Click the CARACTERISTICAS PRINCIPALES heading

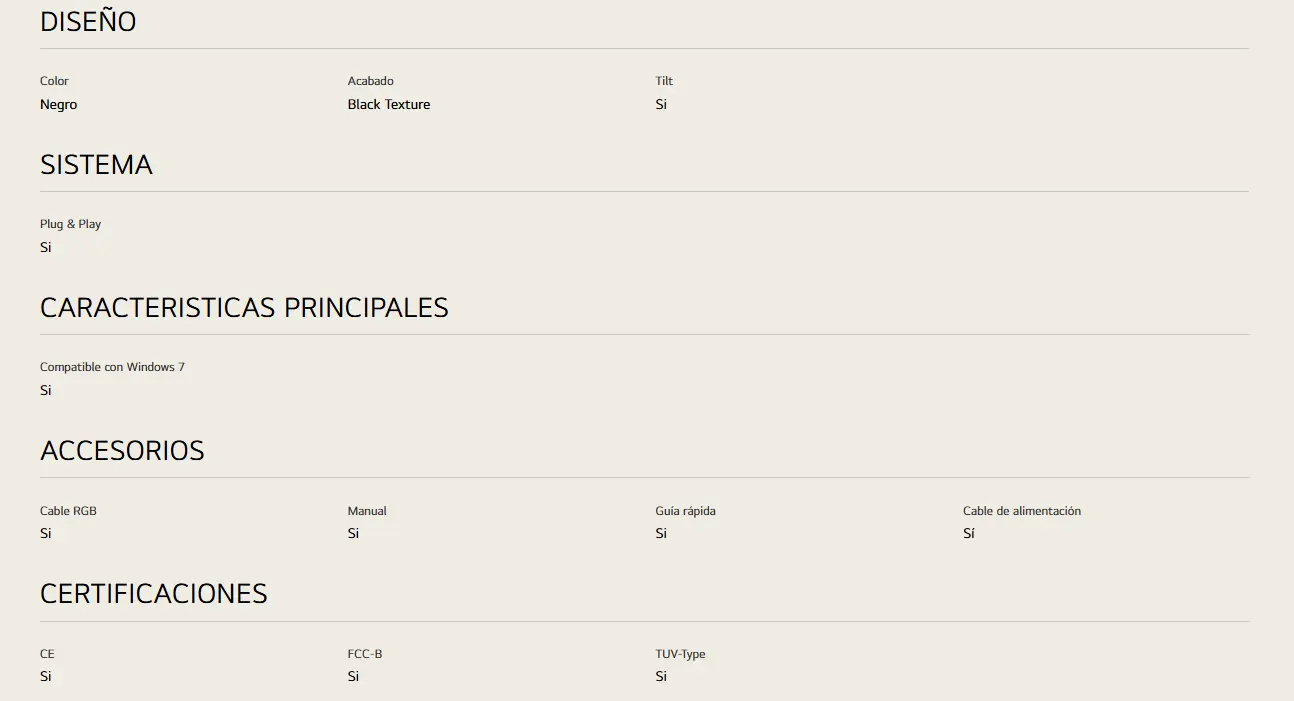(244, 307)
